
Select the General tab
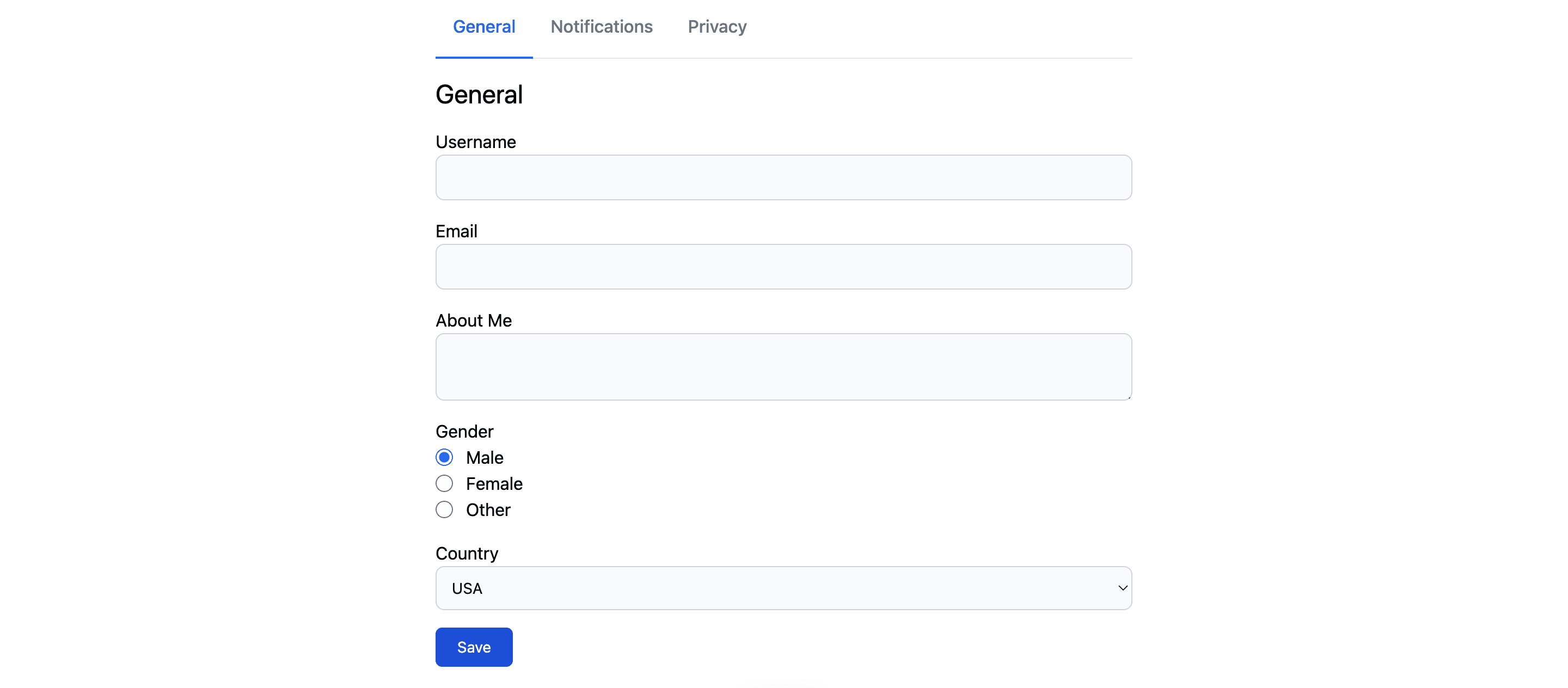click(x=484, y=27)
